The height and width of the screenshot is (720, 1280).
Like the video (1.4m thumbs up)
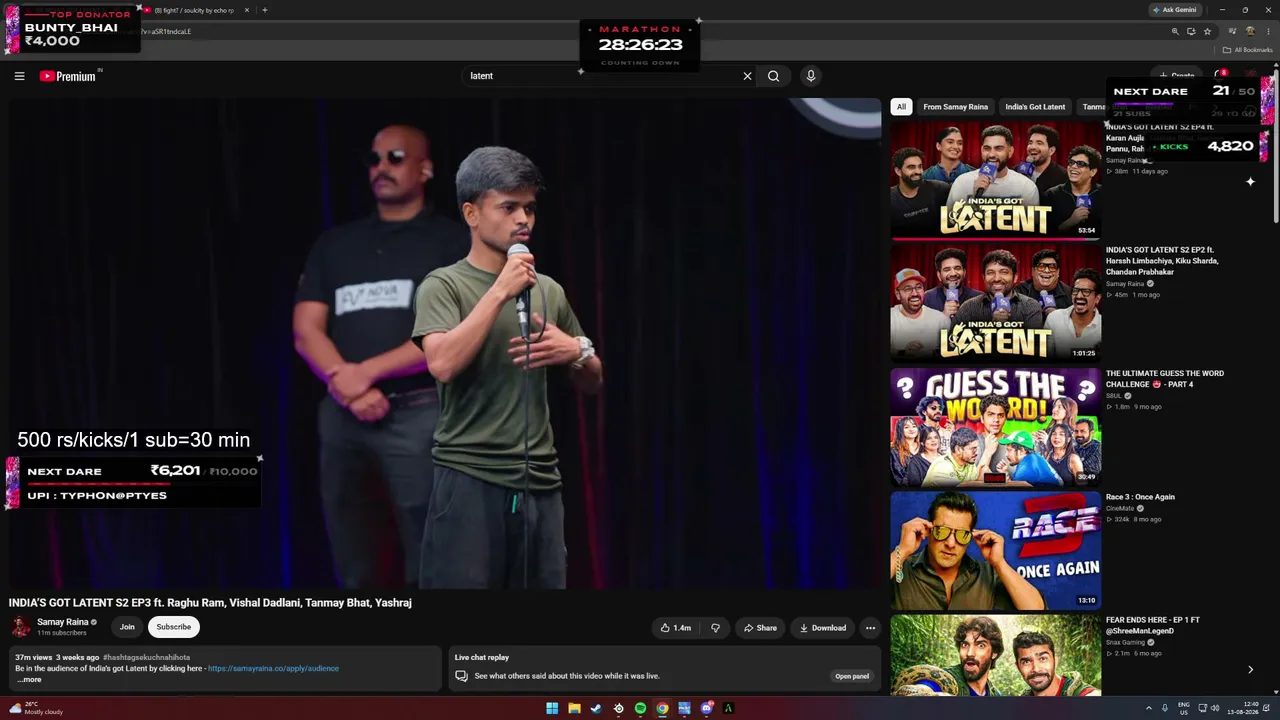[676, 628]
